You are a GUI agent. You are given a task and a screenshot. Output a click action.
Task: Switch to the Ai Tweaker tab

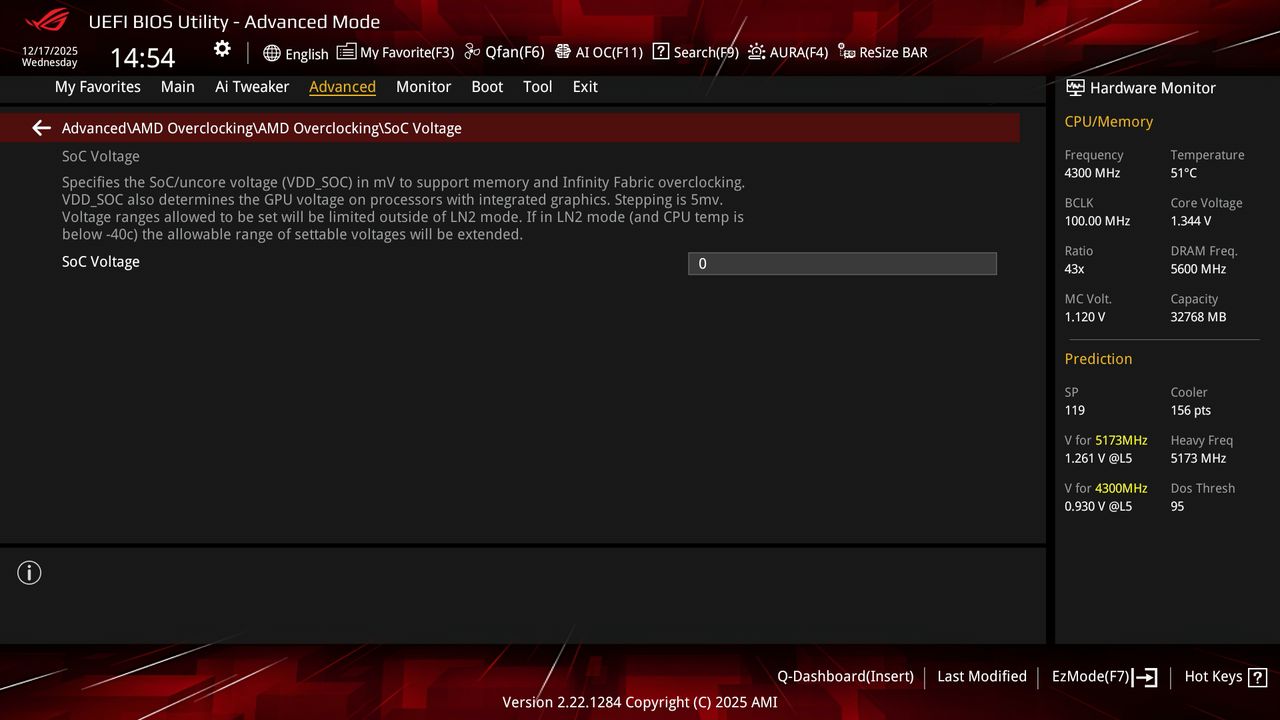(252, 87)
